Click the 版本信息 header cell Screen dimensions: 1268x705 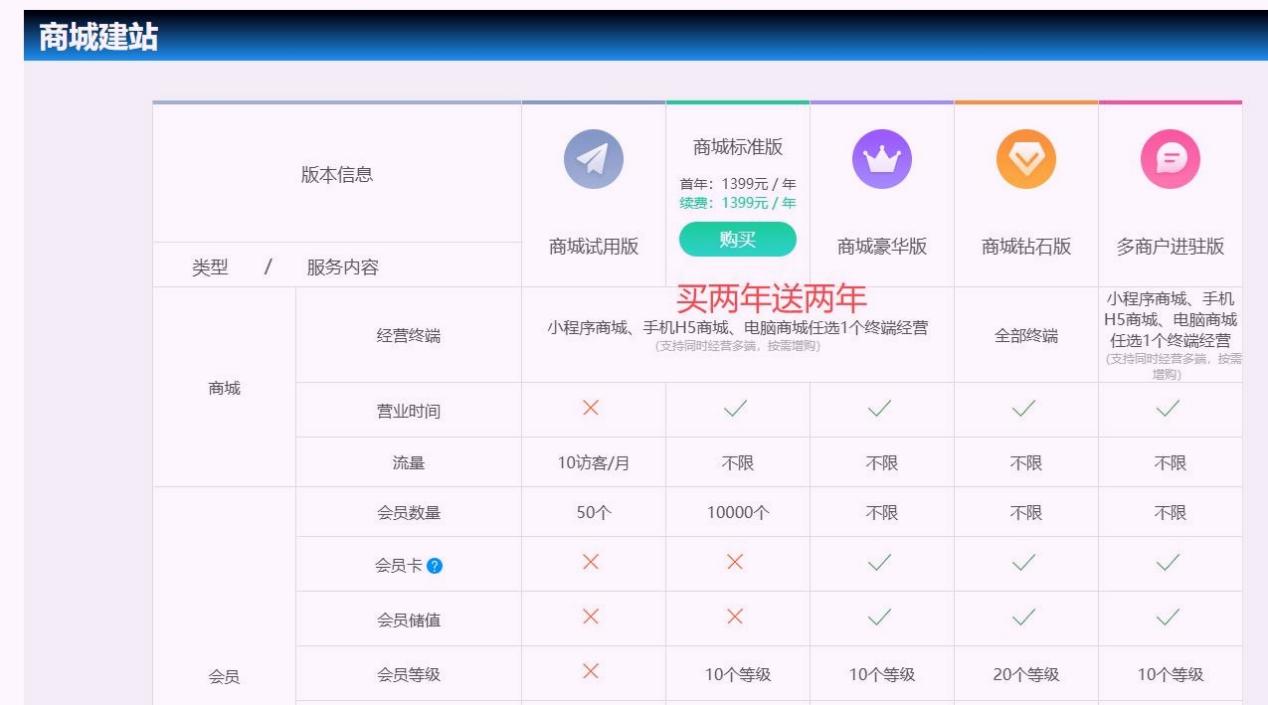337,175
